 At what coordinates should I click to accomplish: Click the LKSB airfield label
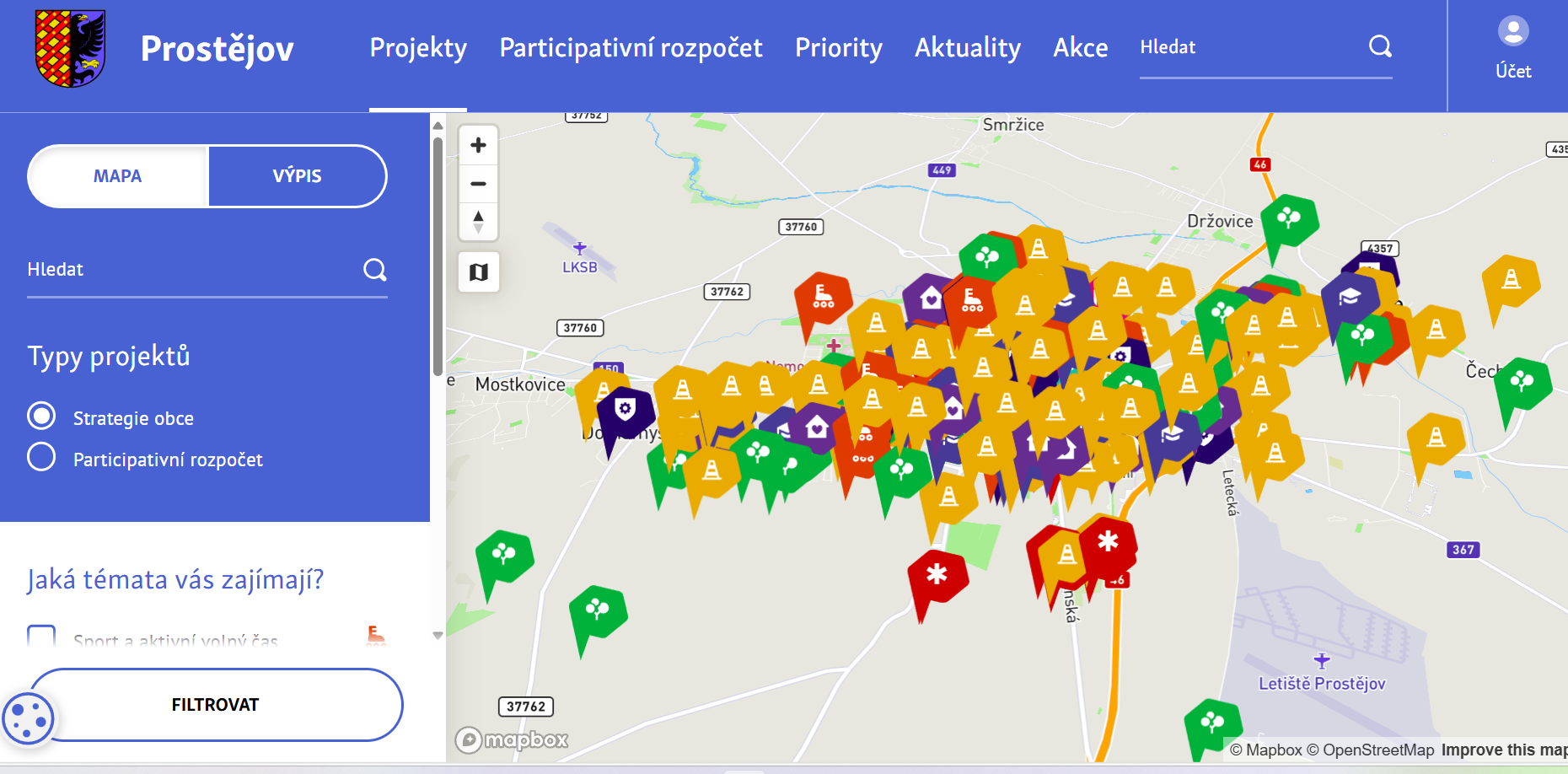[580, 267]
